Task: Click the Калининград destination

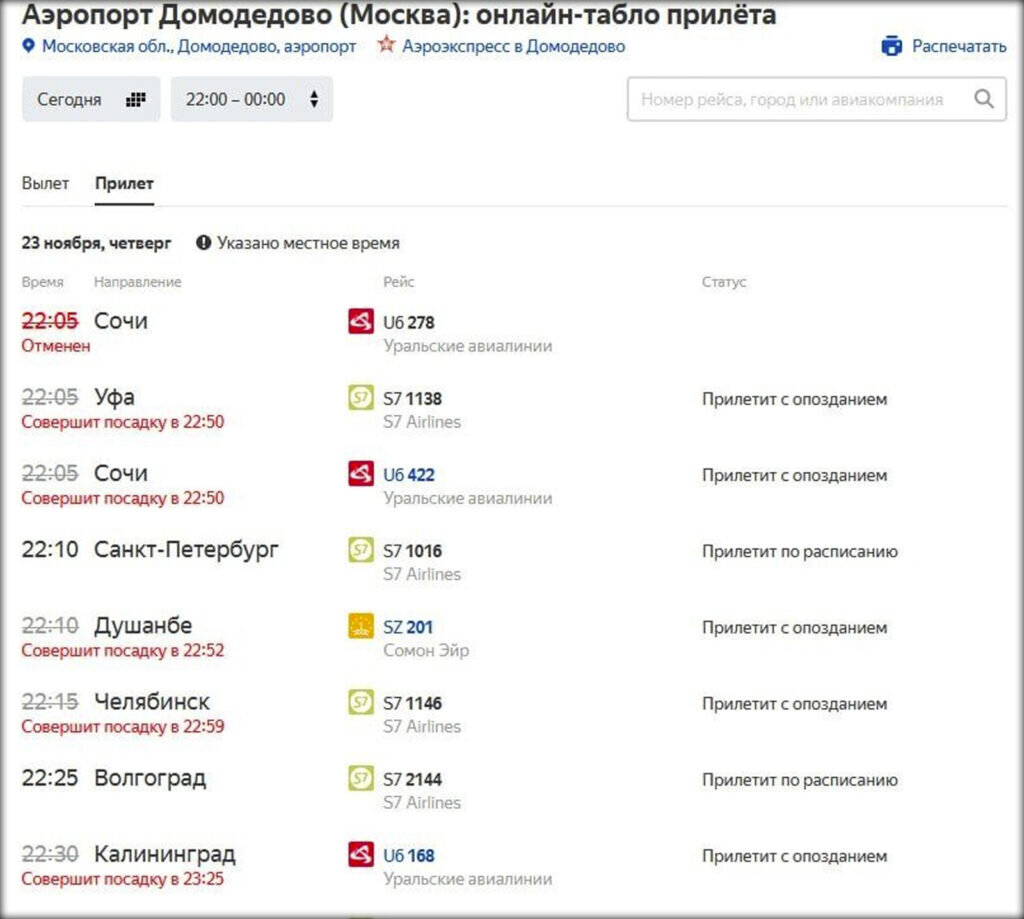Action: [x=165, y=854]
